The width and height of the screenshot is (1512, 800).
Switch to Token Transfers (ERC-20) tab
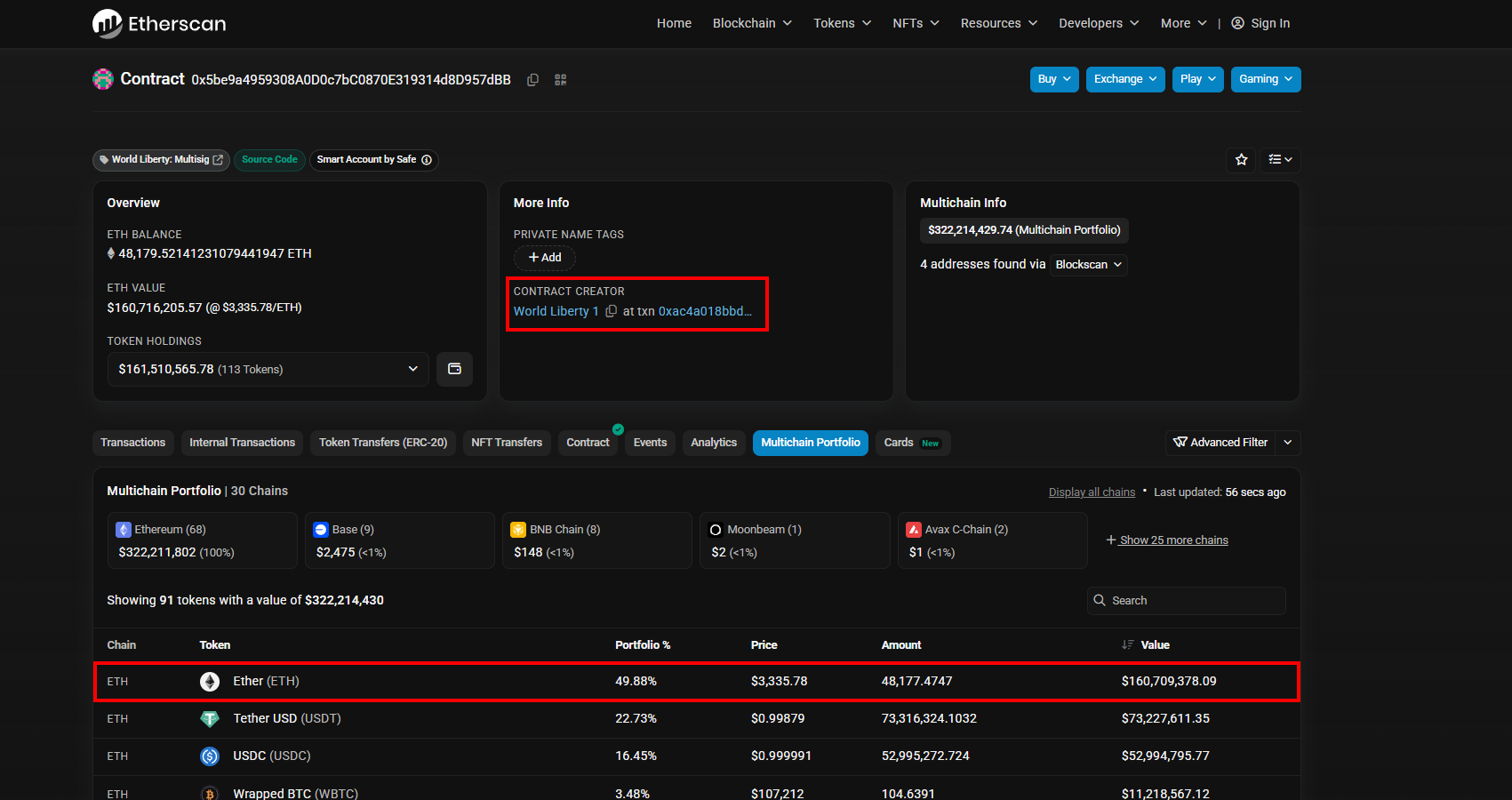[383, 443]
